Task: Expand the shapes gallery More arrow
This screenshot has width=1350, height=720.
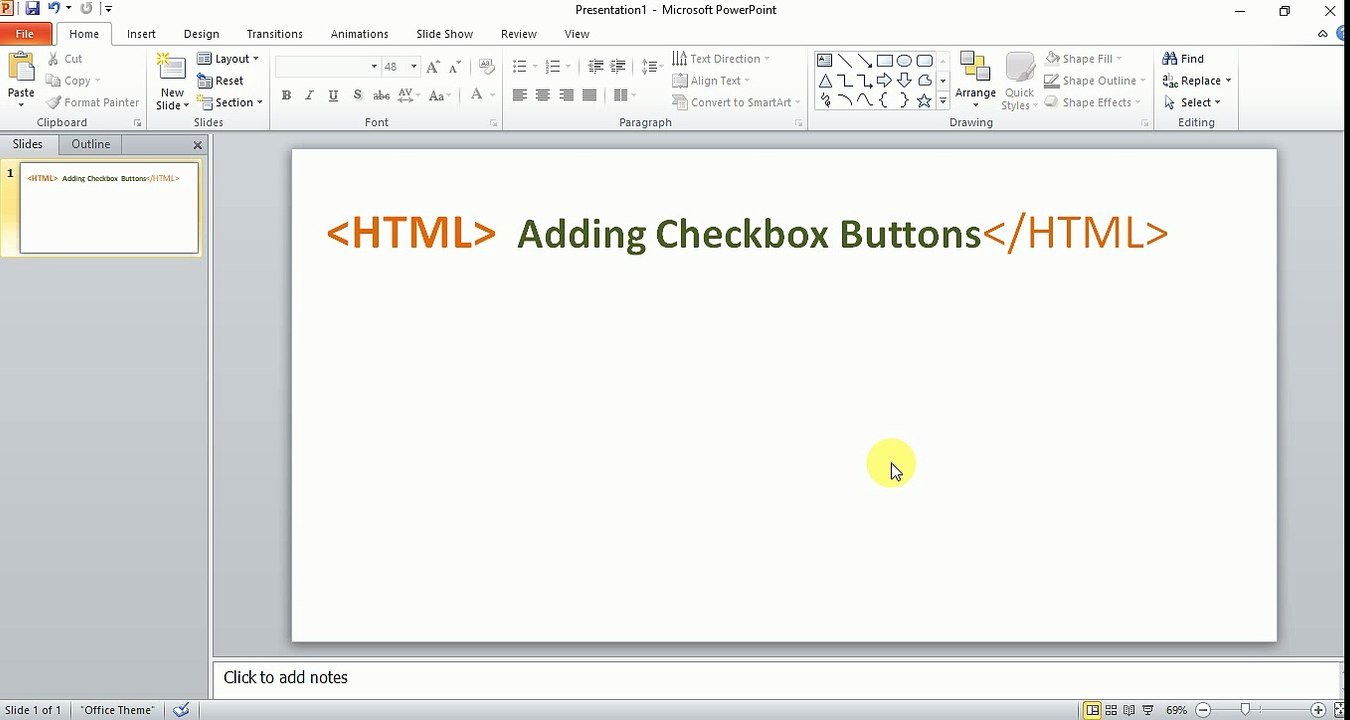Action: [943, 101]
